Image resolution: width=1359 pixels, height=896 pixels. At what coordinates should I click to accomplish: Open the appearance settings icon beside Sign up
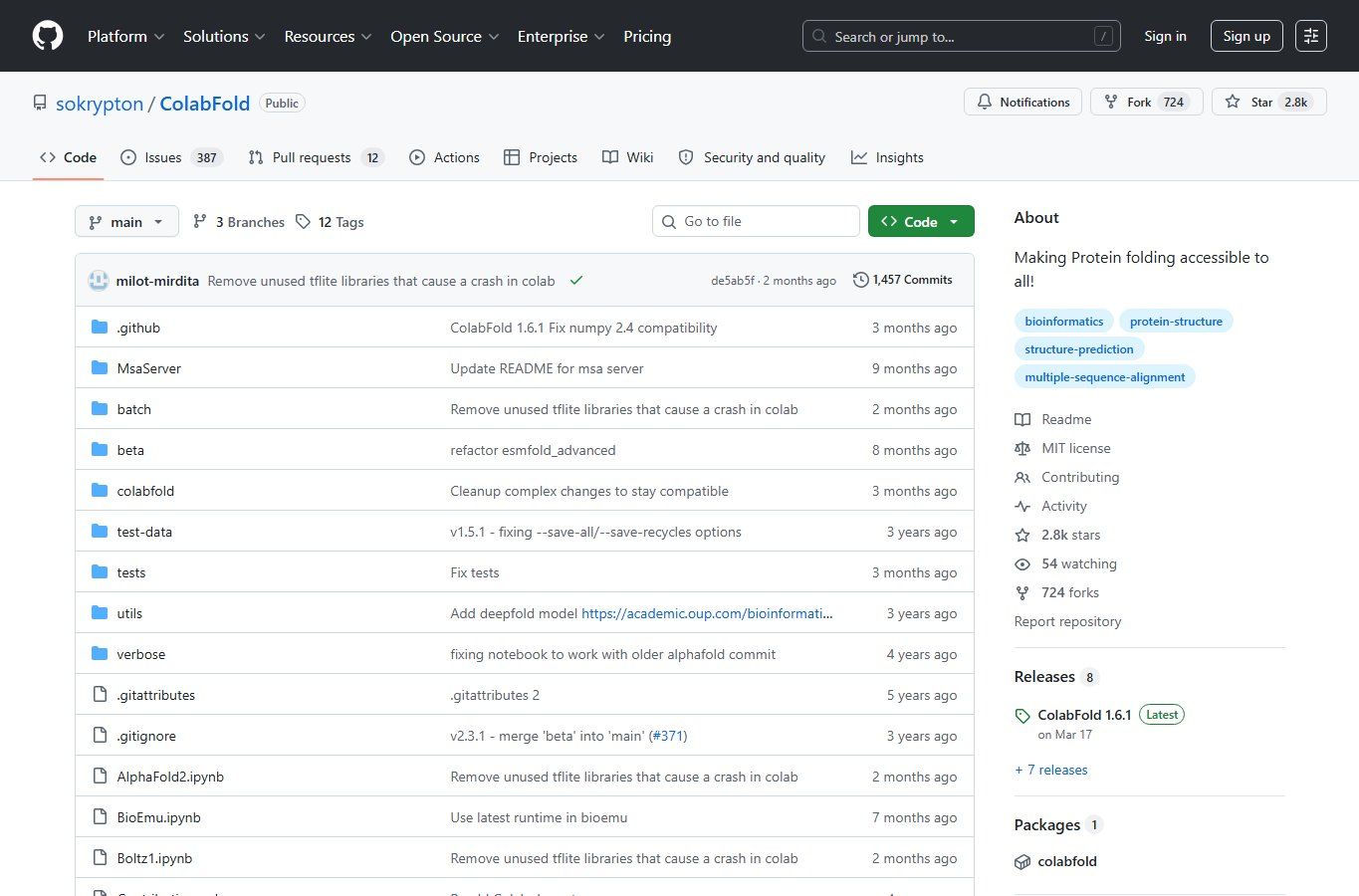[1311, 36]
